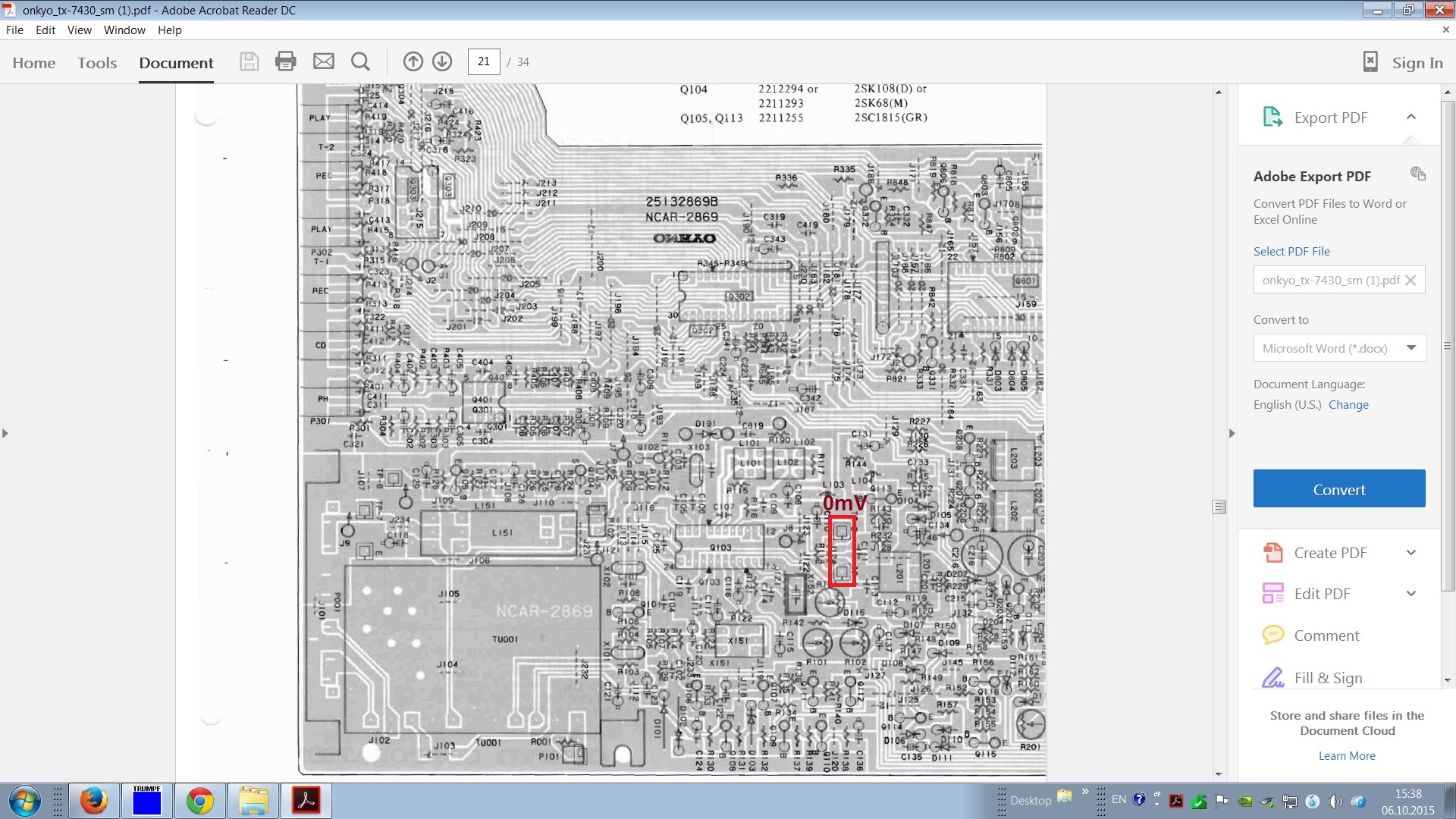Open the Convert to format dropdown
Viewport: 1456px width, 819px height.
click(x=1339, y=348)
